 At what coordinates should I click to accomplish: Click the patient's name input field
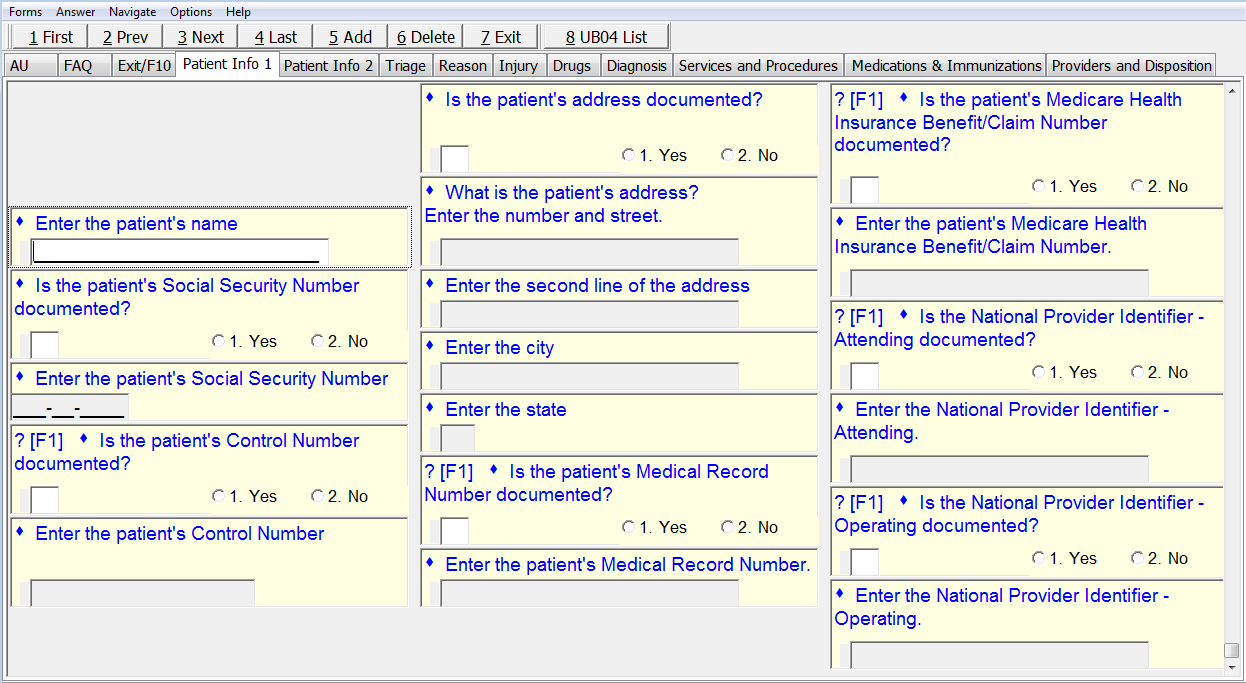[x=180, y=251]
